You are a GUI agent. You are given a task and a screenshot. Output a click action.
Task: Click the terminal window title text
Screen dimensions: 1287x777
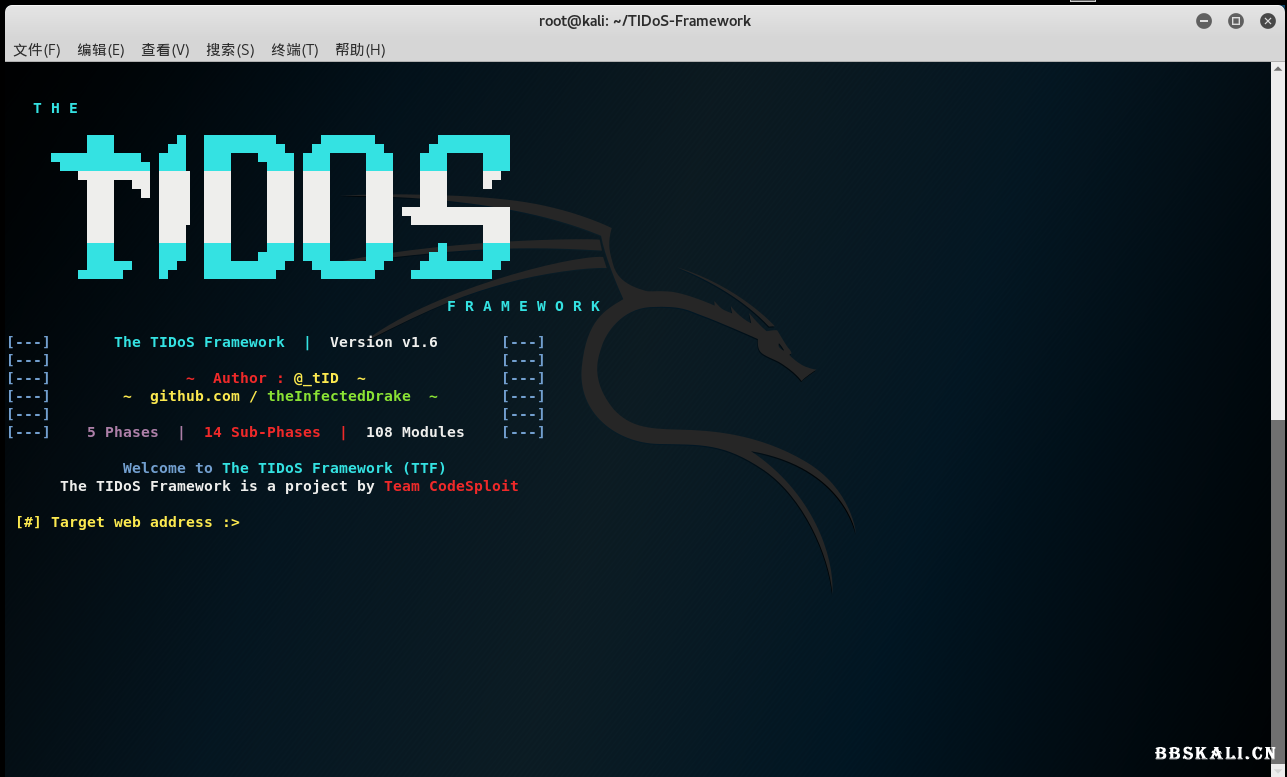click(x=645, y=20)
